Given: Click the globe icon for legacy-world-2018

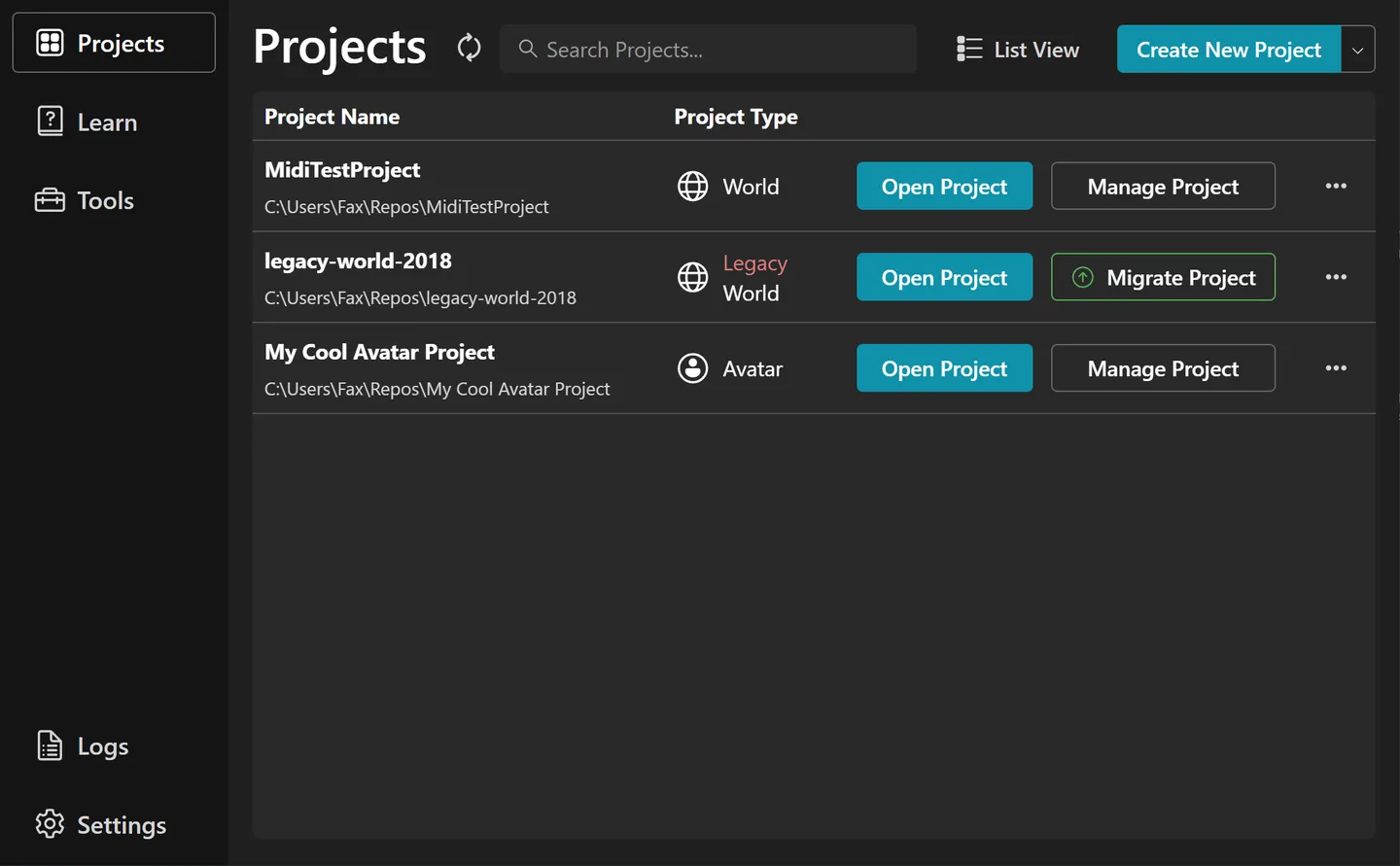Looking at the screenshot, I should tap(693, 277).
